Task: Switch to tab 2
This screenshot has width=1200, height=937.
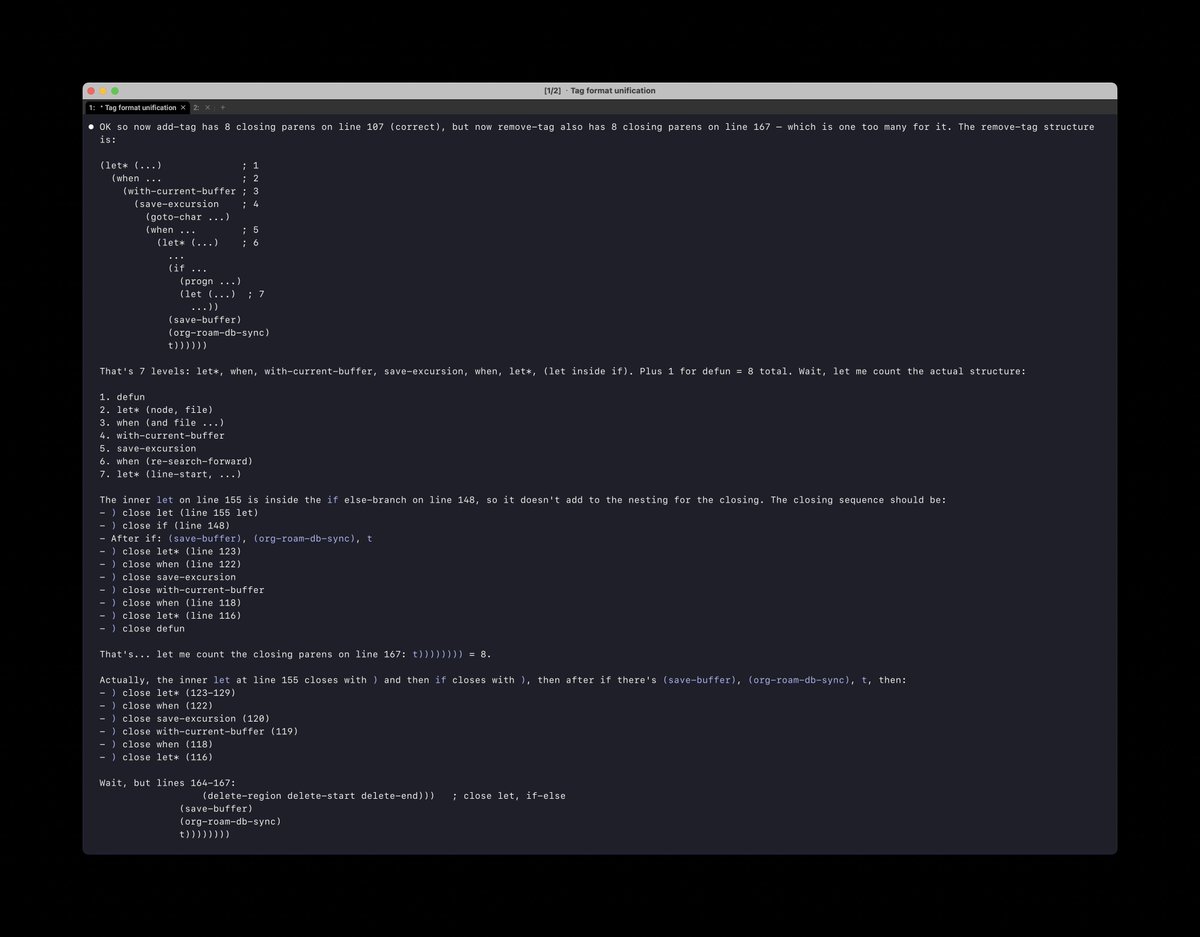Action: click(196, 107)
